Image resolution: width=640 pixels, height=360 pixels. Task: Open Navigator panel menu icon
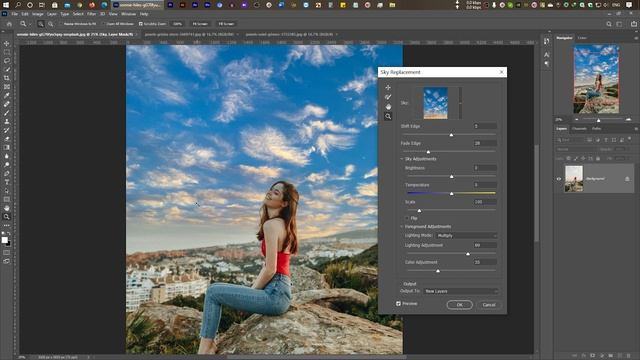(x=636, y=38)
